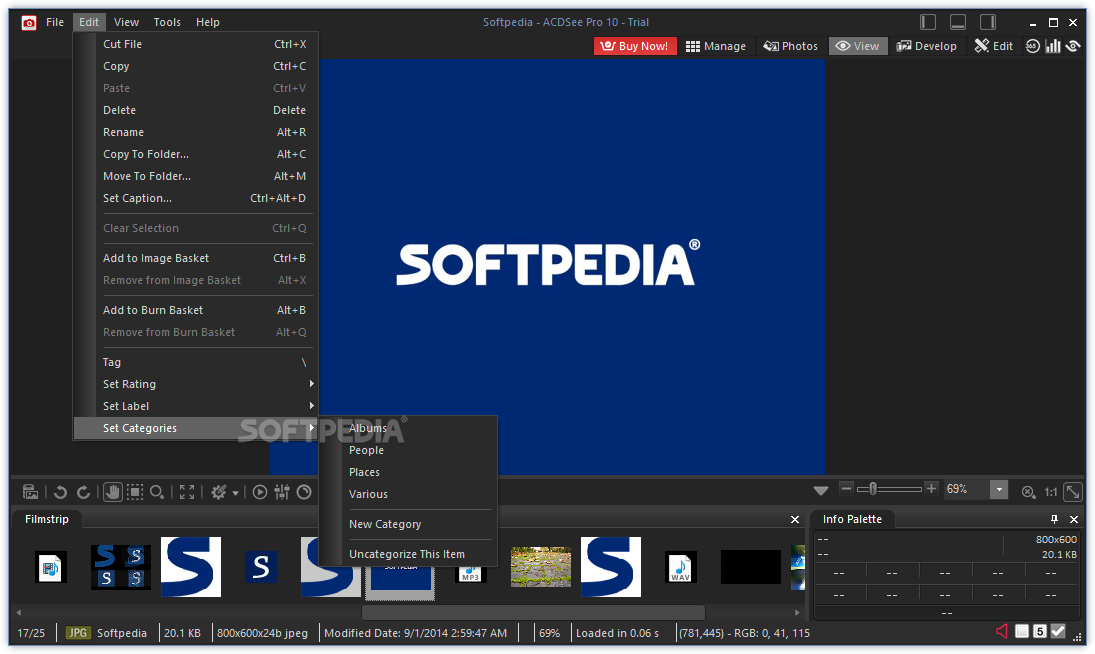Click the View mode button
The image size is (1095, 654).
(x=858, y=46)
